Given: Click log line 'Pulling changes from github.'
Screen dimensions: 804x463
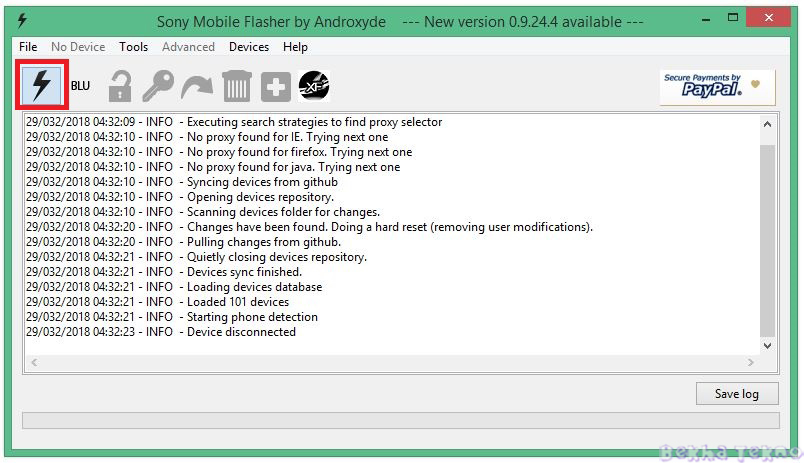Looking at the screenshot, I should (183, 241).
